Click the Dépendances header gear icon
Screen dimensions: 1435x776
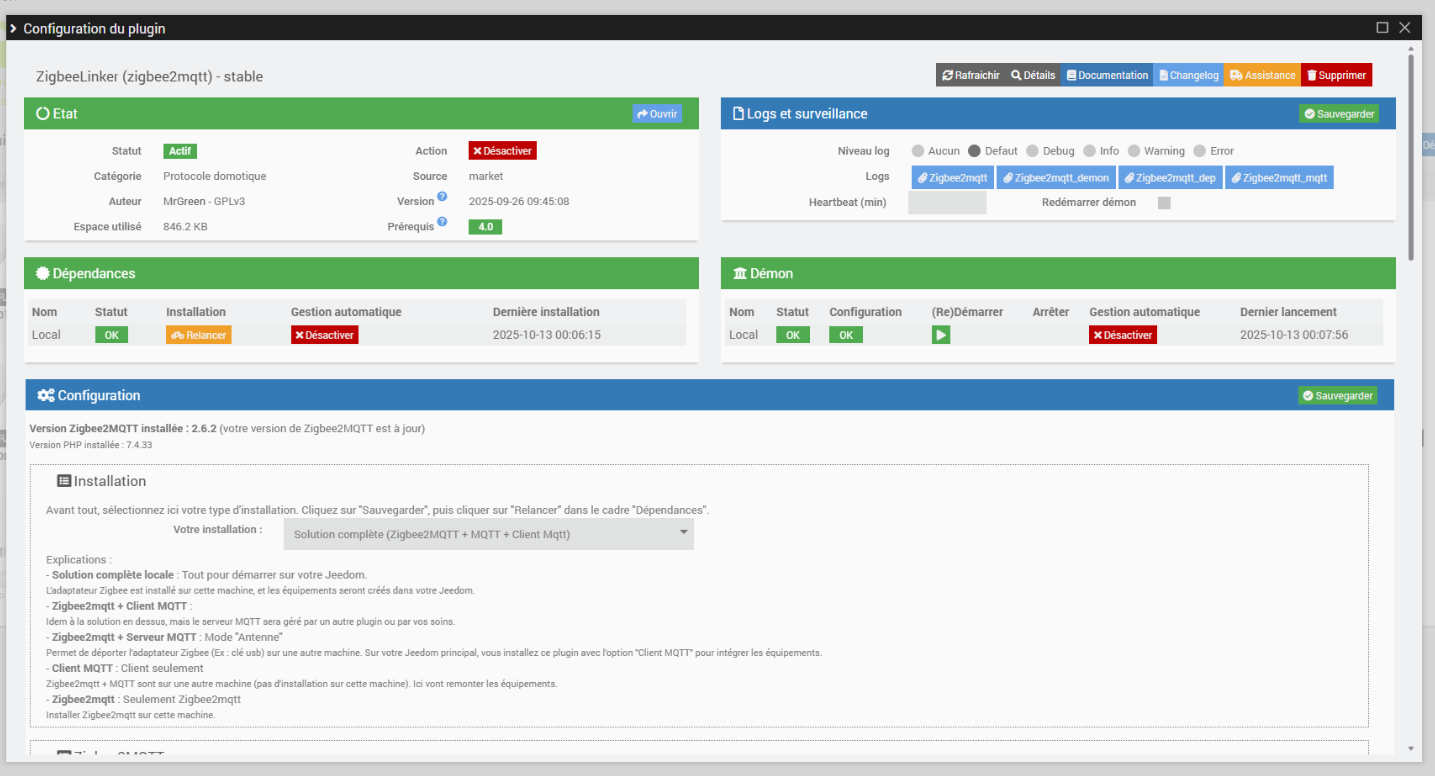(x=43, y=273)
